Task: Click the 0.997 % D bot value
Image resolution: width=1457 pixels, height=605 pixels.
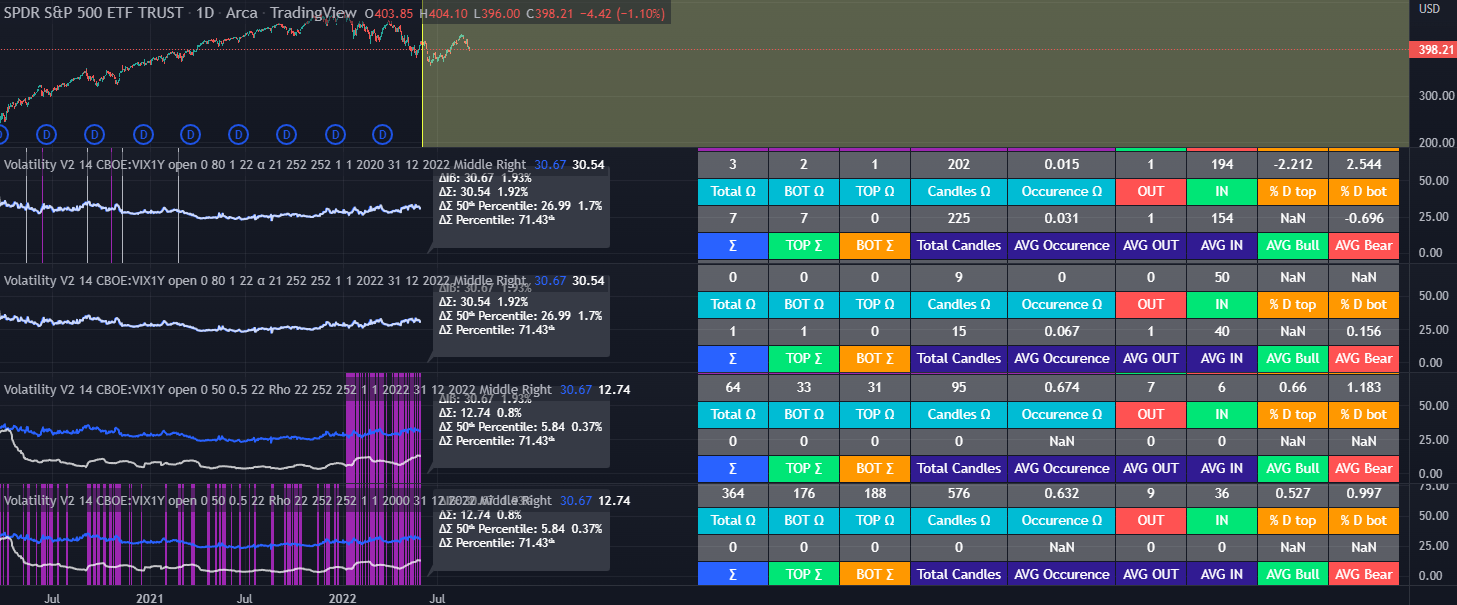Action: click(1364, 493)
